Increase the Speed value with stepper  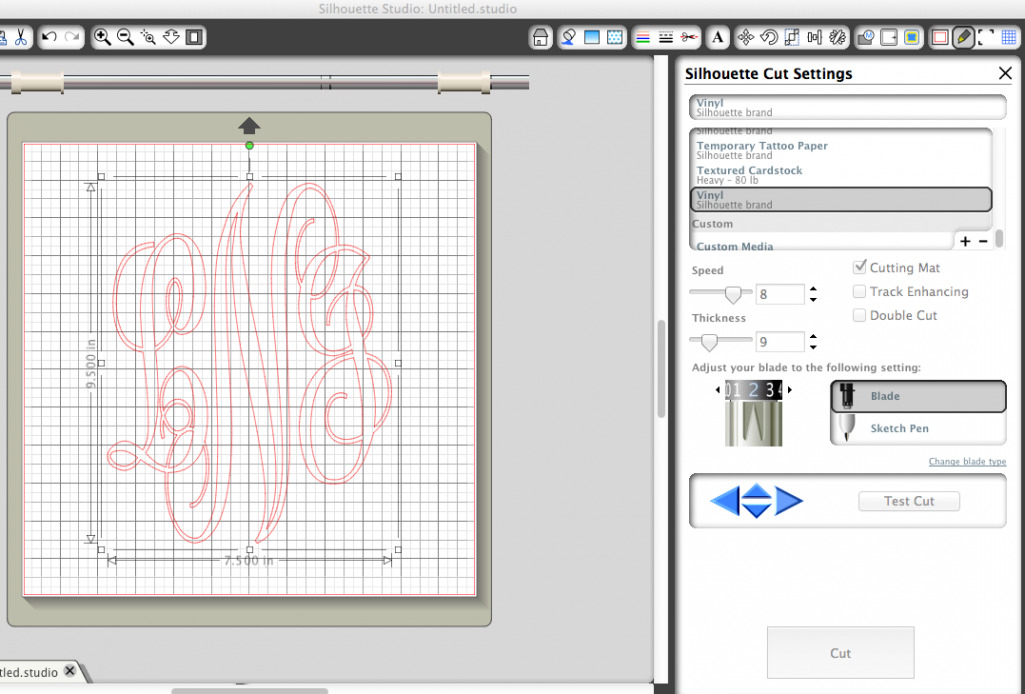click(813, 289)
